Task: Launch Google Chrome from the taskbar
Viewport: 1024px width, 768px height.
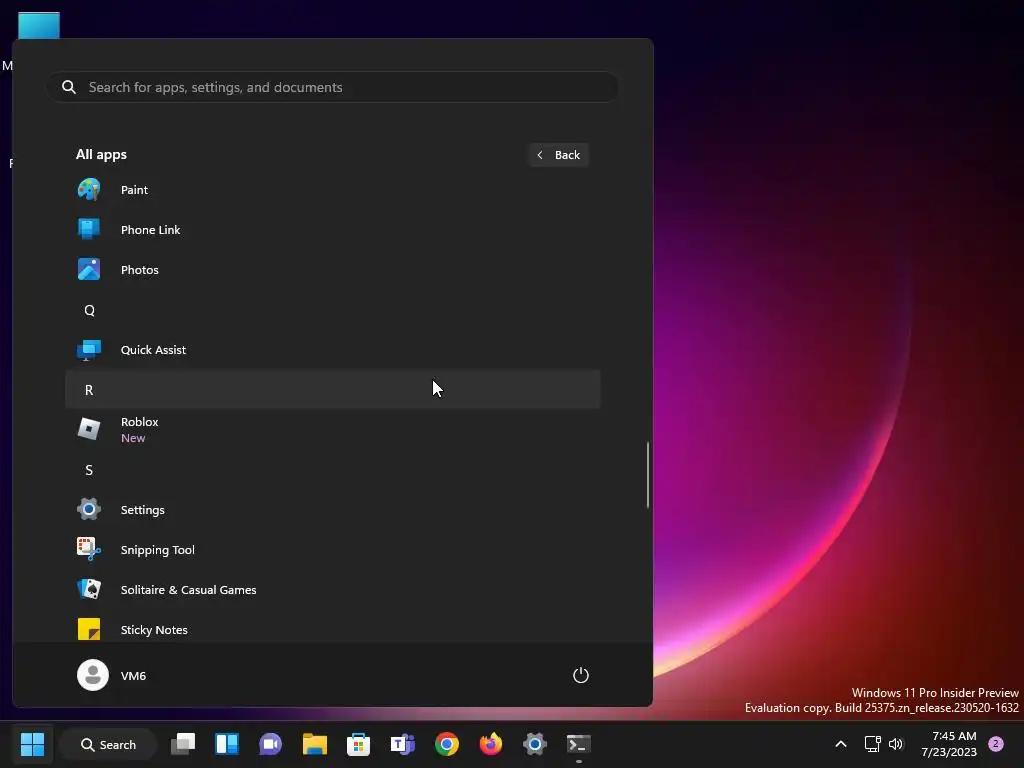Action: [447, 744]
